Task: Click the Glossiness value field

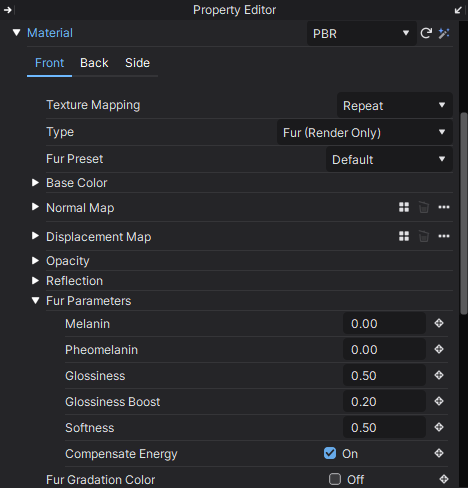Action: (x=384, y=375)
